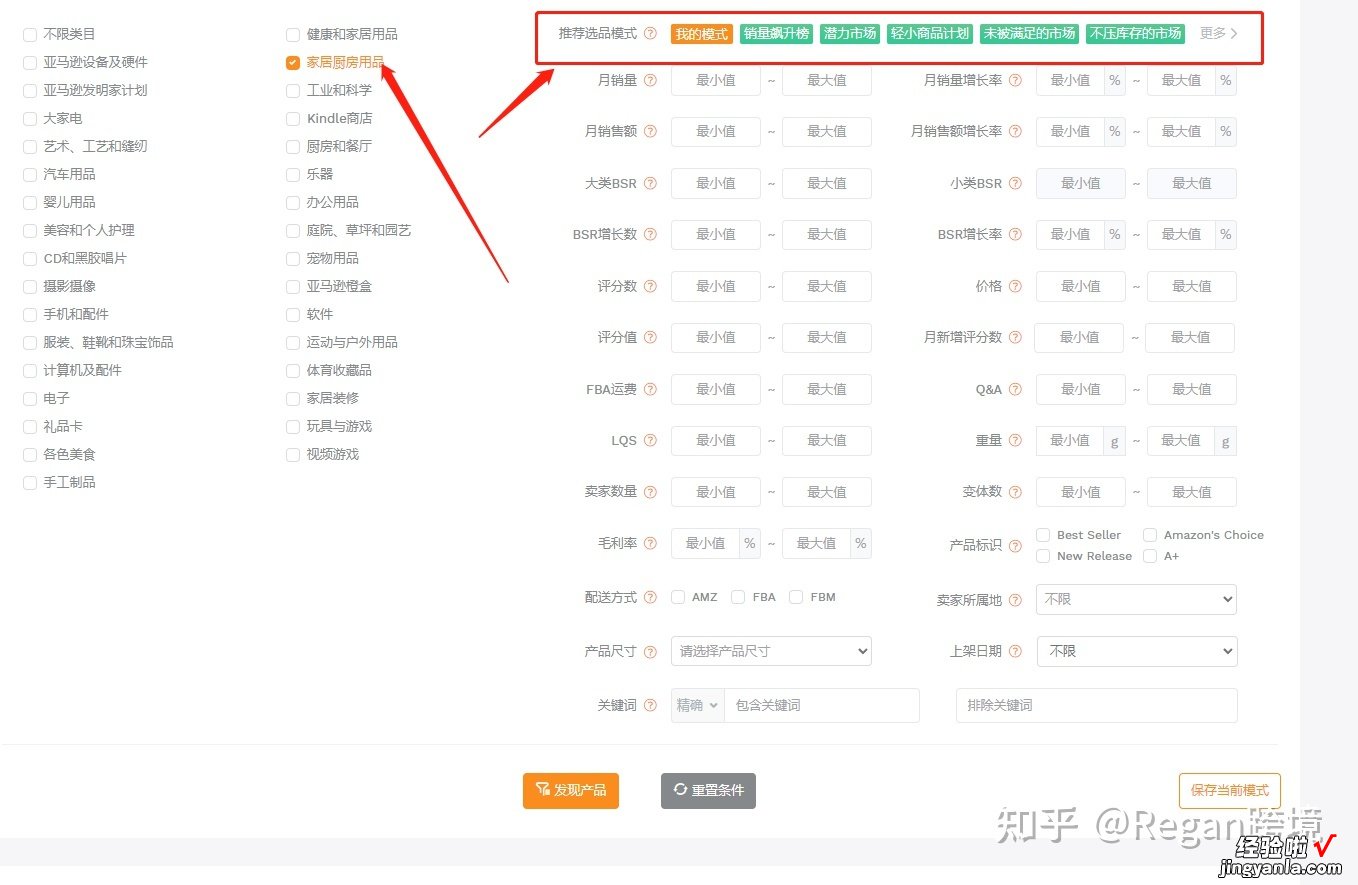
Task: Expand 更多 recommended modes
Action: tap(1219, 33)
